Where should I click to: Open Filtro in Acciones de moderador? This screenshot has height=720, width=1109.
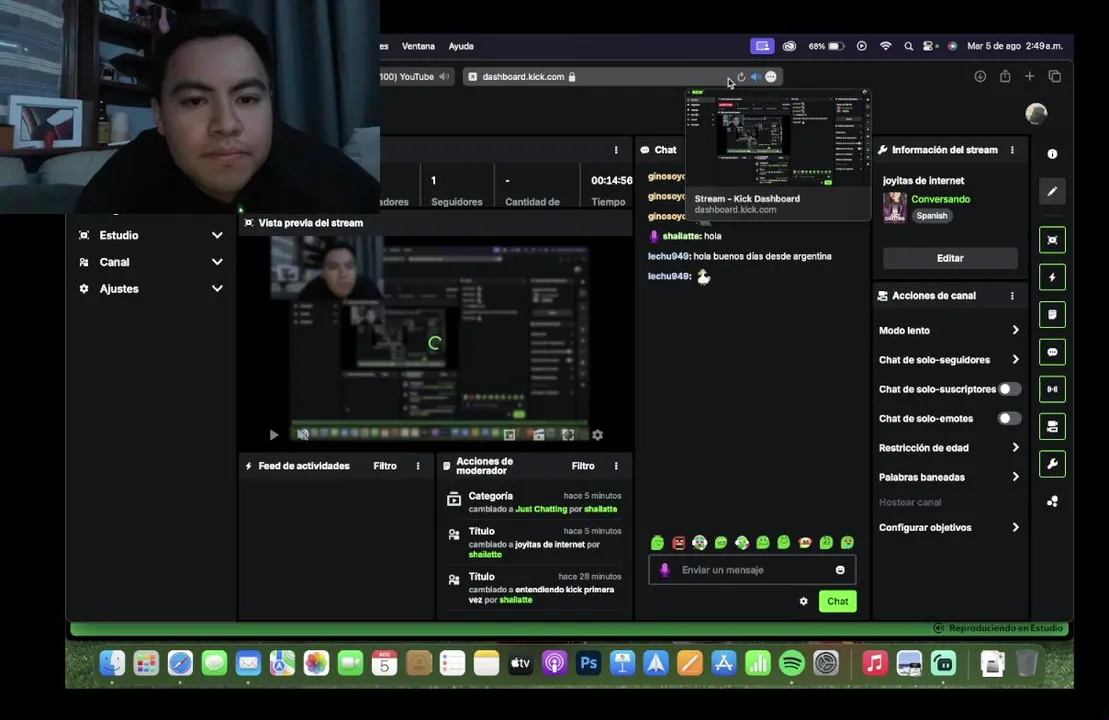point(583,466)
